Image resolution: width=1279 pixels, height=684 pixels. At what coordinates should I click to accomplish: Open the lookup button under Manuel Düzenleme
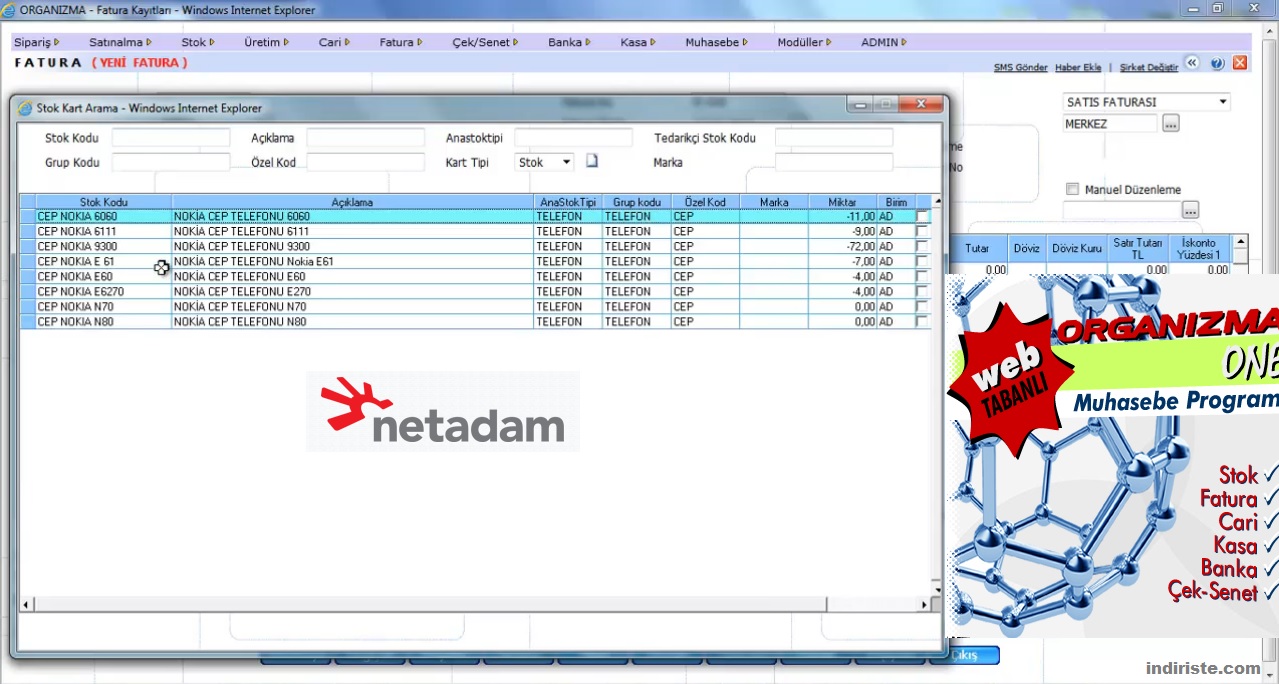coord(1190,210)
